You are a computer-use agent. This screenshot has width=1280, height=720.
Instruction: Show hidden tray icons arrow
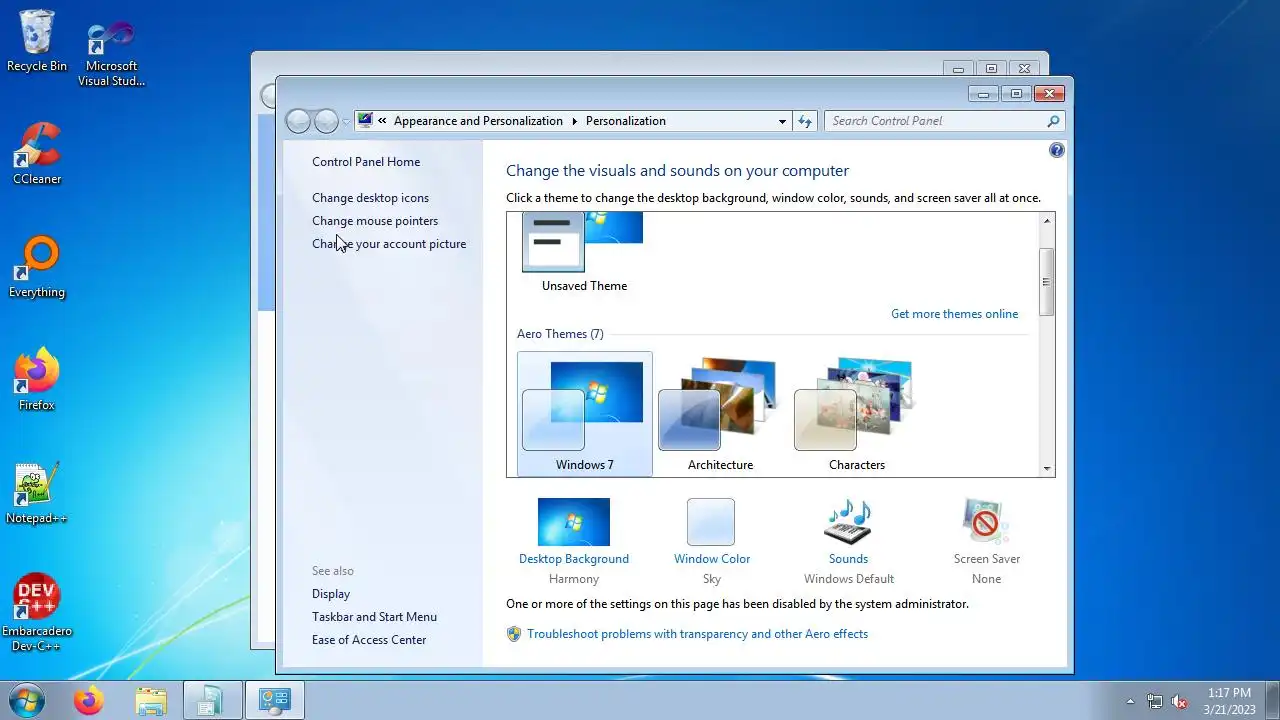point(1131,701)
